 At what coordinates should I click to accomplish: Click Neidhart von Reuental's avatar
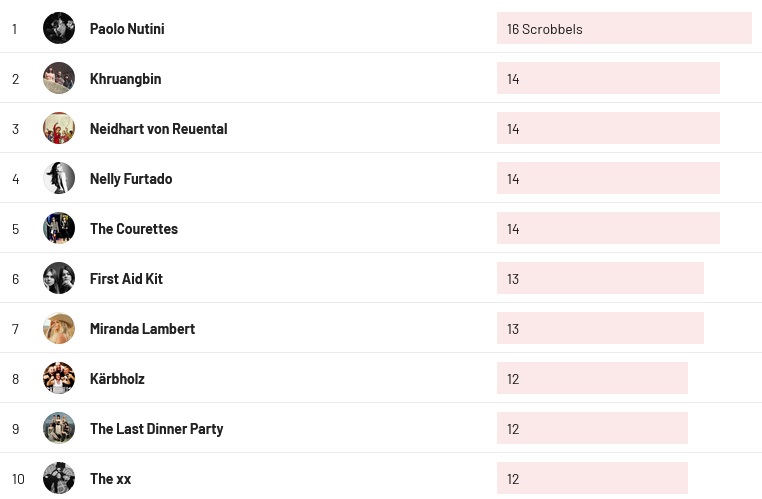click(x=59, y=128)
